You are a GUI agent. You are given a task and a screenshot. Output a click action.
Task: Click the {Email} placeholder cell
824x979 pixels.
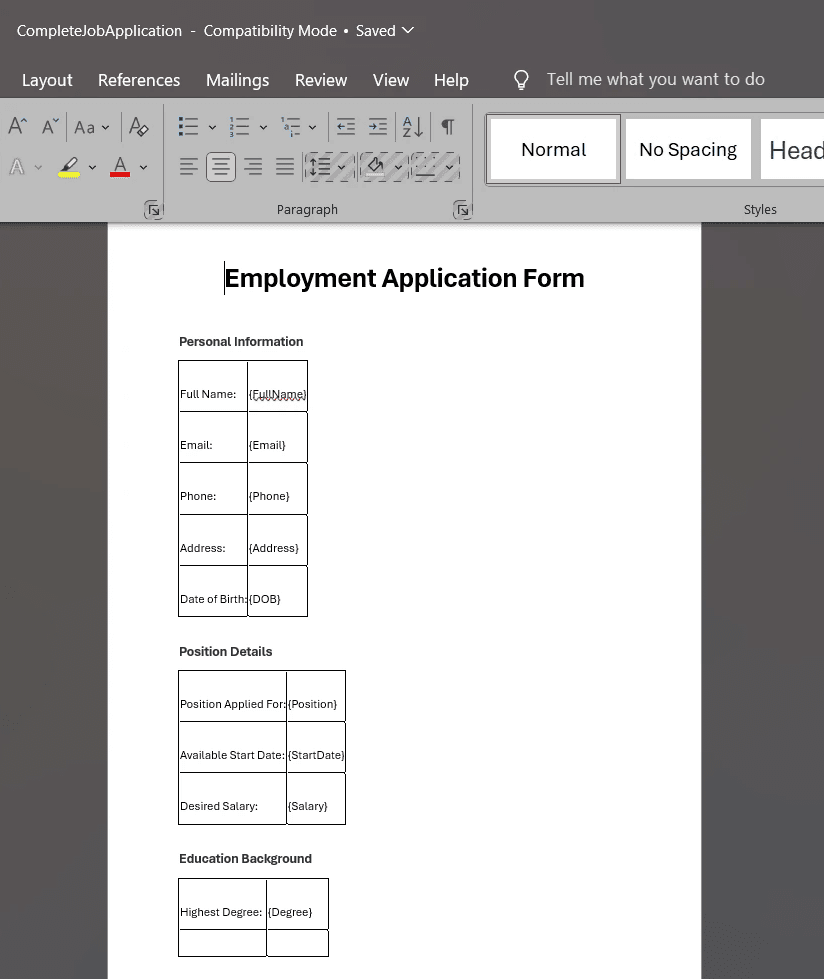(x=278, y=438)
